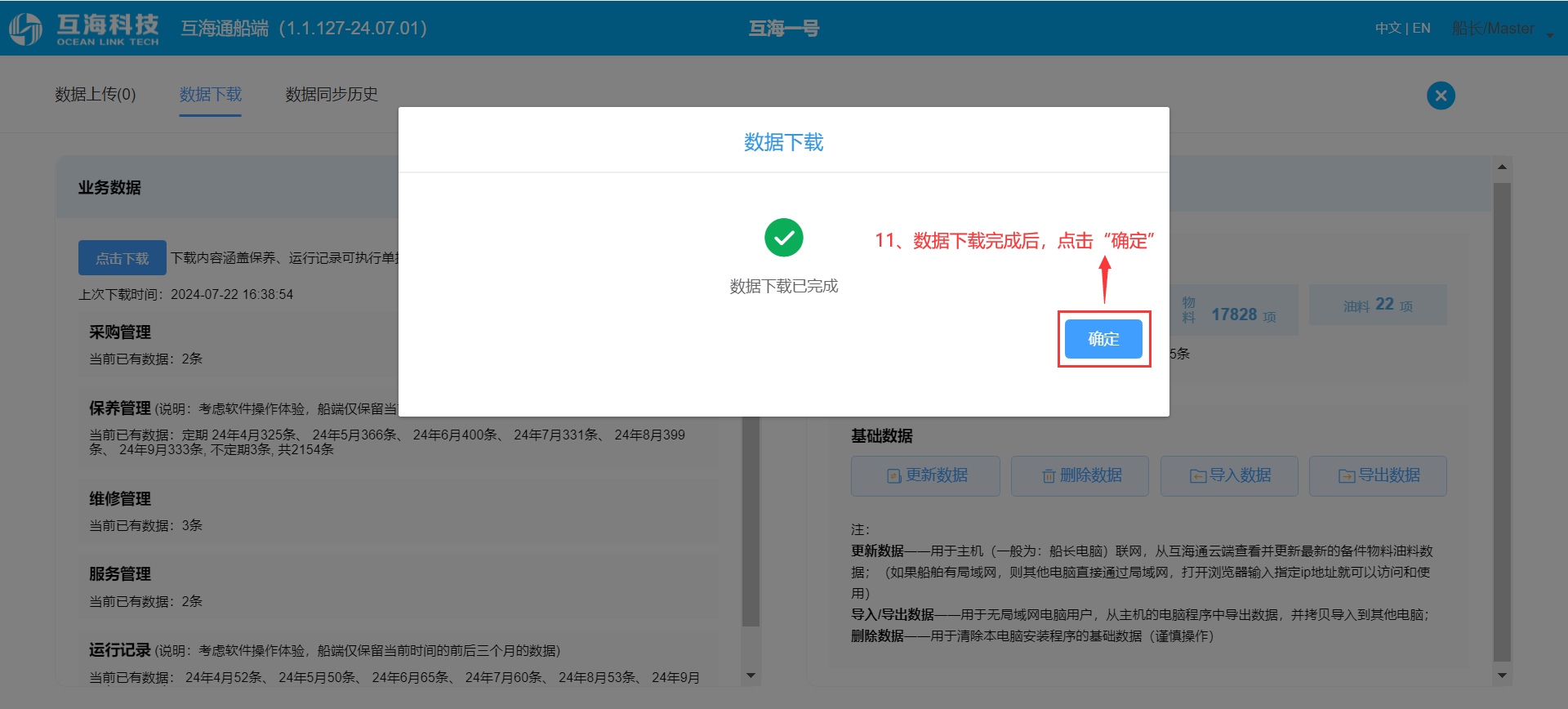Image resolution: width=1568 pixels, height=709 pixels.
Task: Click the 数据下载已完成 message
Action: pos(784,287)
